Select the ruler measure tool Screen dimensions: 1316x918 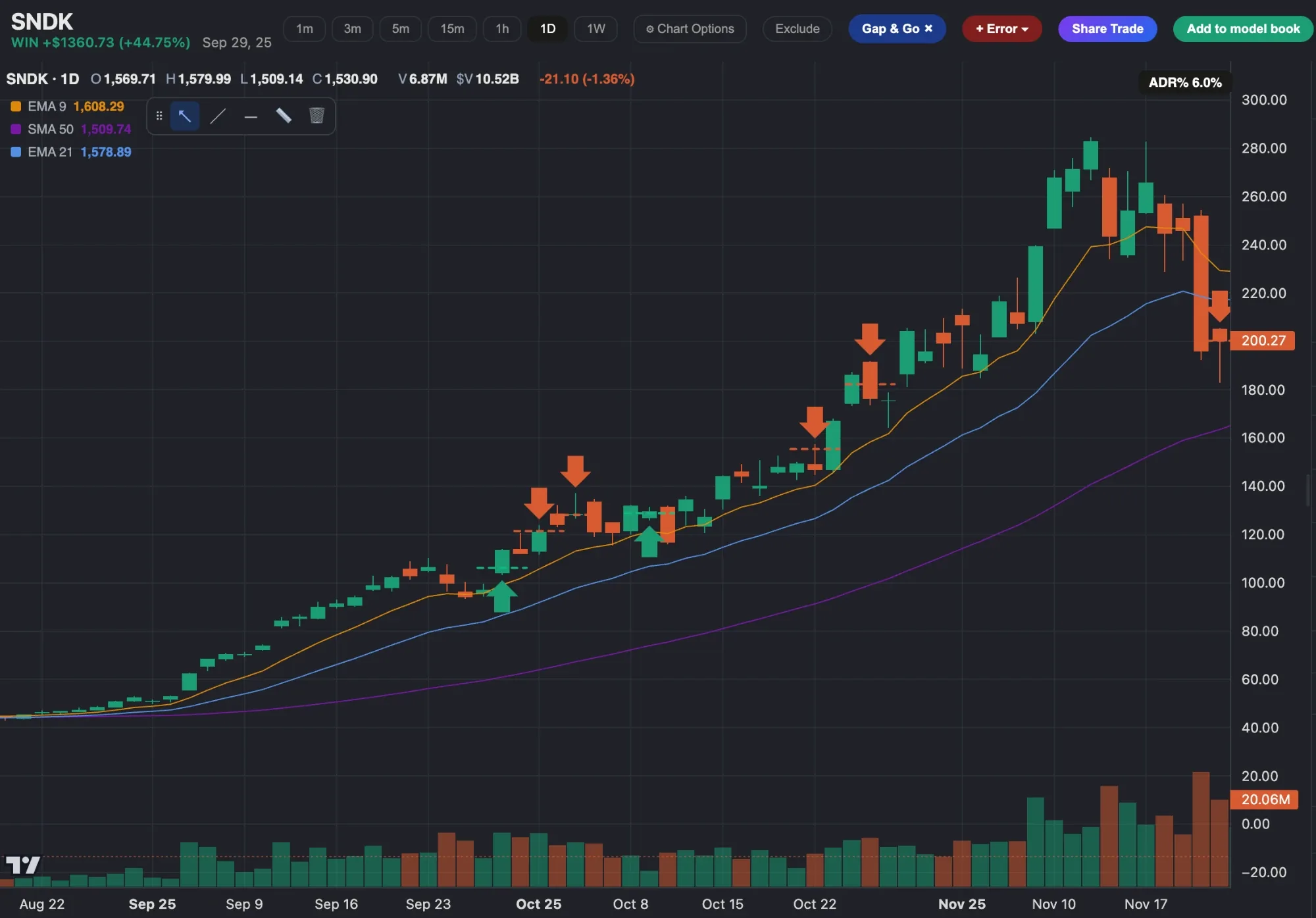284,116
